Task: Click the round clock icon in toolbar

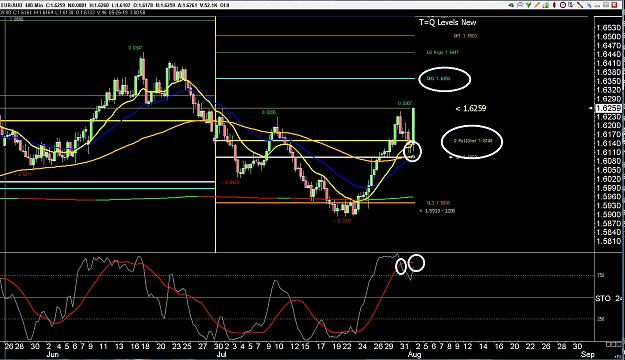Action: (563, 5)
